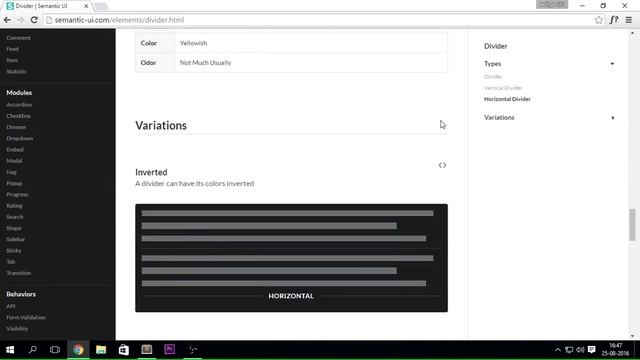The width and height of the screenshot is (640, 360).
Task: Open Dropdown module page
Action: [x=20, y=138]
